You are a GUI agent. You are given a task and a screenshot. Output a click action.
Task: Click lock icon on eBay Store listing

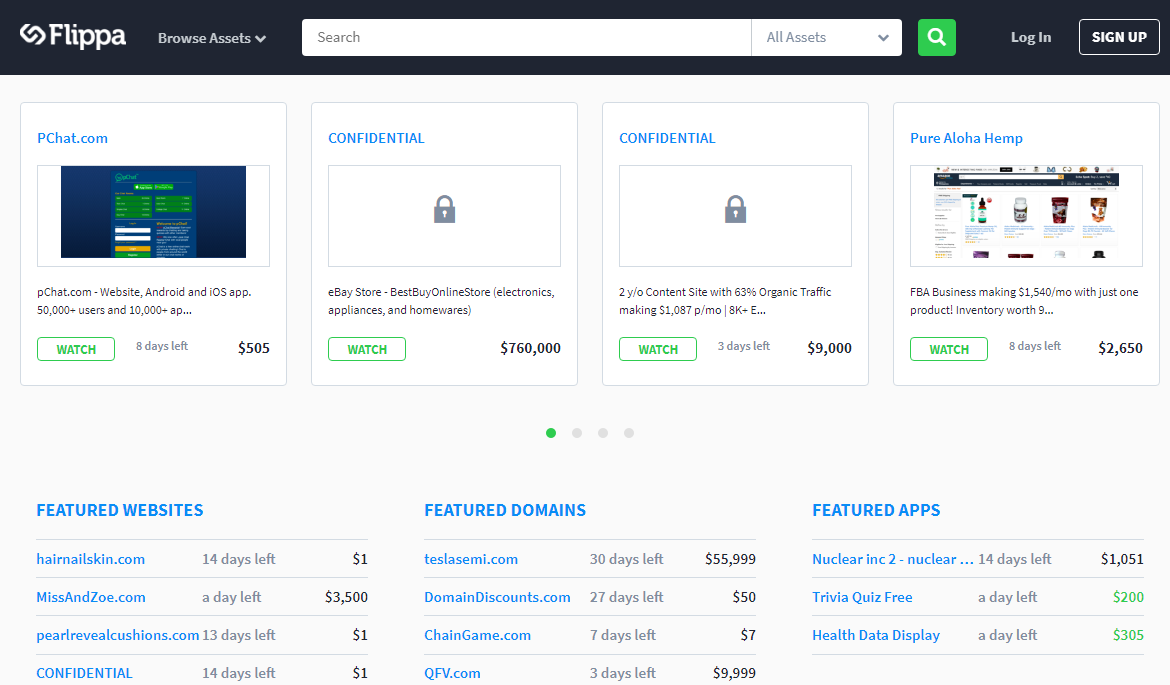tap(445, 210)
